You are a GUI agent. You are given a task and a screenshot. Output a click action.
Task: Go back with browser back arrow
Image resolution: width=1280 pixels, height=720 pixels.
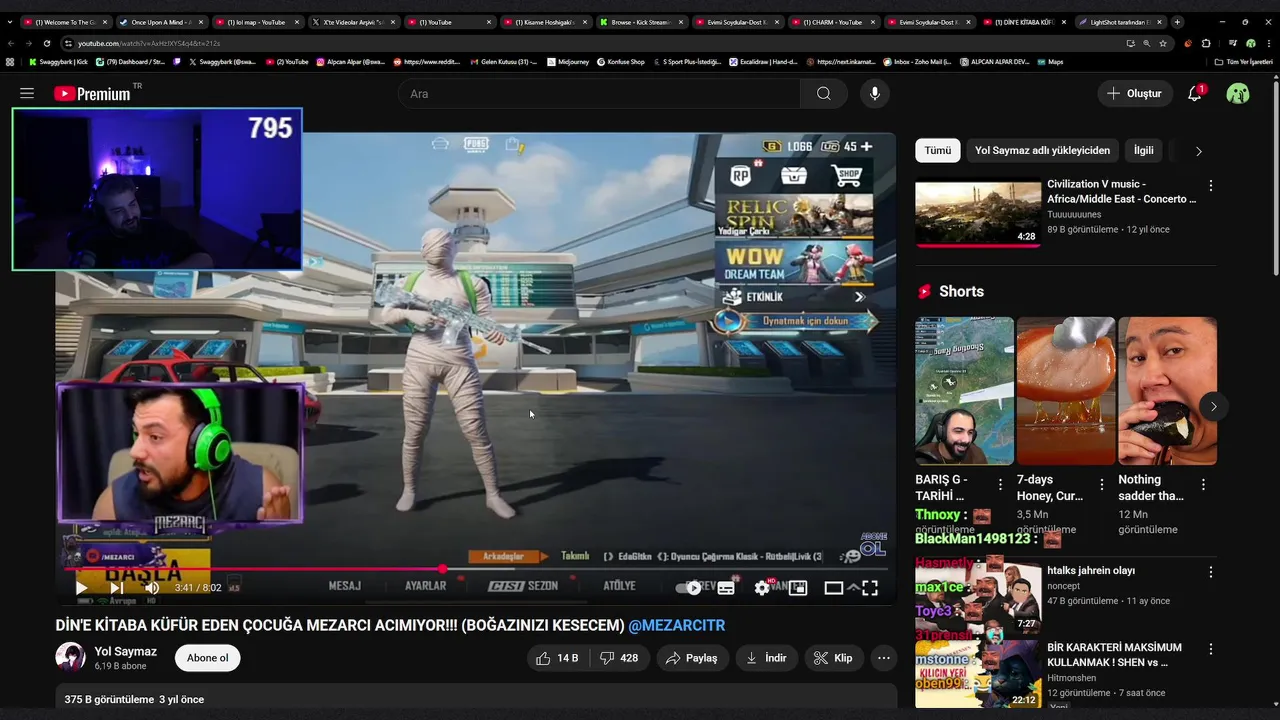click(11, 43)
